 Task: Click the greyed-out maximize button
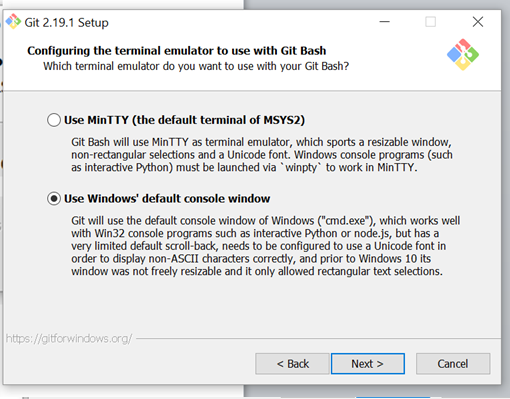(x=430, y=22)
